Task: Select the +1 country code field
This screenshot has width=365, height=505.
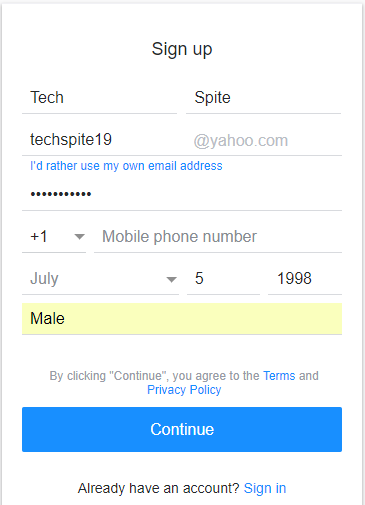Action: (54, 237)
